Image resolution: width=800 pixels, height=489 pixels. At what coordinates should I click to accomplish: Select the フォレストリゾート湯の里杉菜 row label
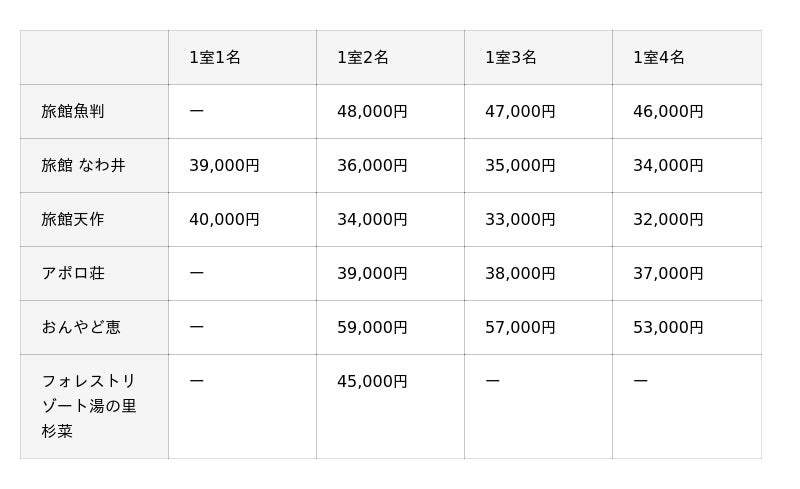point(89,406)
